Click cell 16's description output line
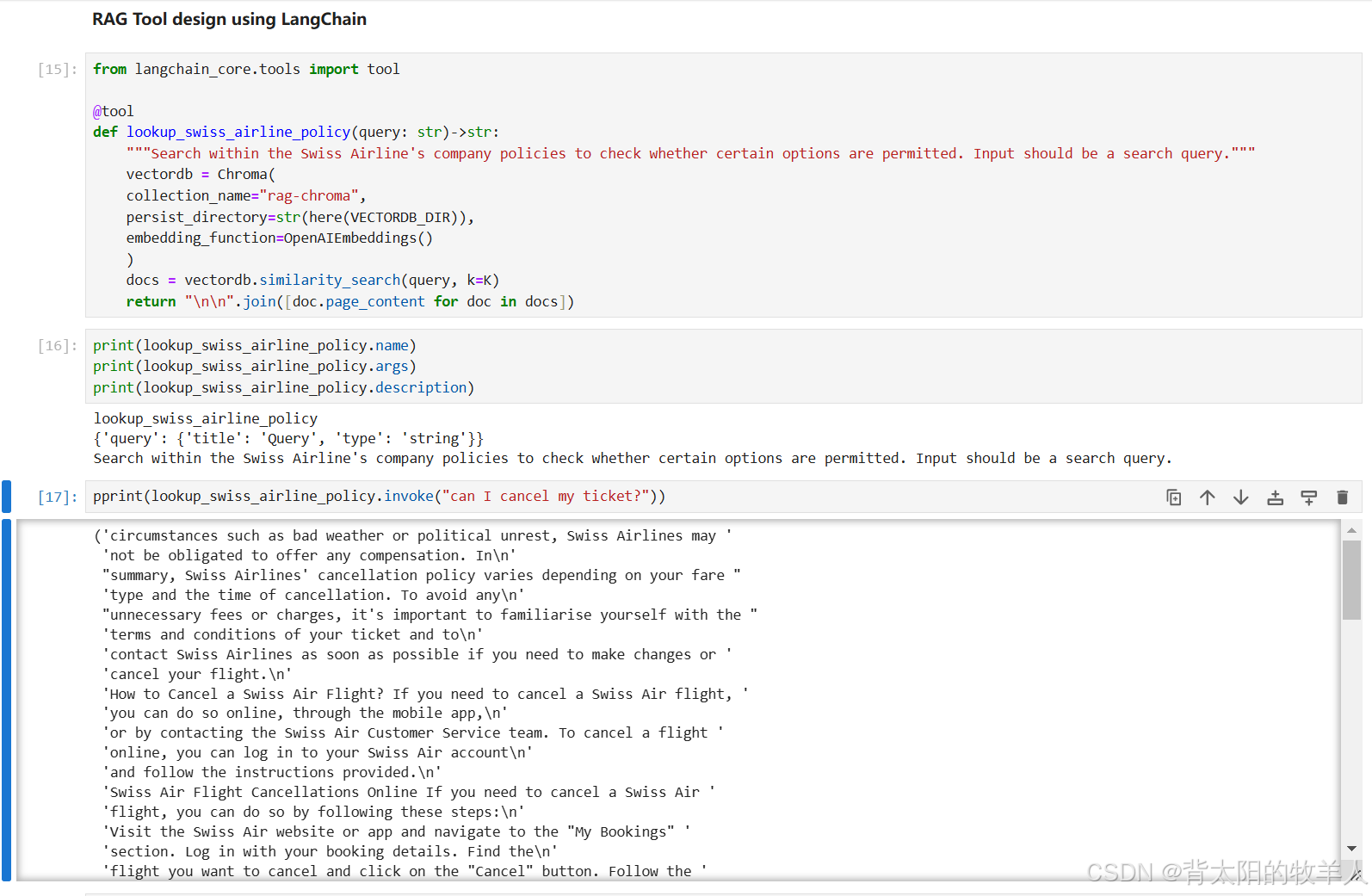The width and height of the screenshot is (1372, 896). (633, 458)
